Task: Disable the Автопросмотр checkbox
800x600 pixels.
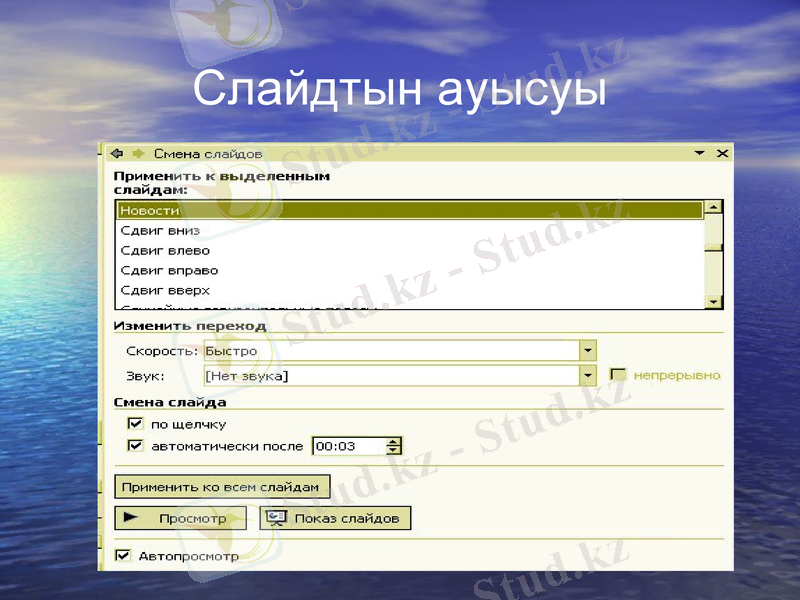Action: (123, 556)
